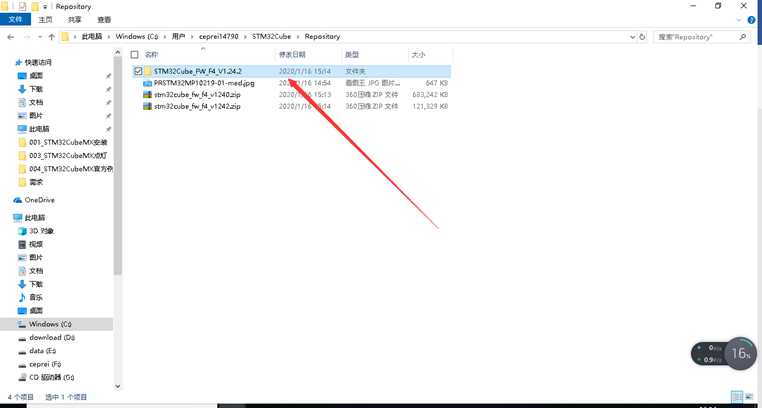The image size is (762, 408).
Task: Select Windows (C:) drive in sidebar
Action: coord(50,324)
